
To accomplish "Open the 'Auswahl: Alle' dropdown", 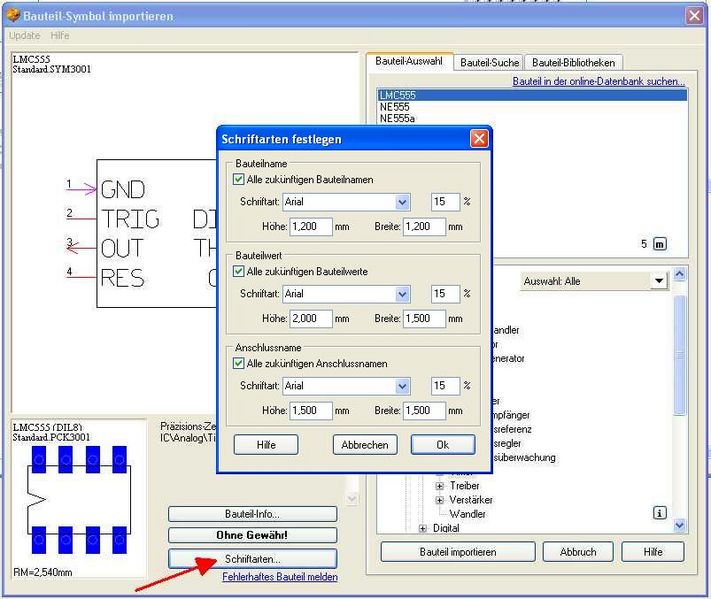I will click(x=658, y=282).
